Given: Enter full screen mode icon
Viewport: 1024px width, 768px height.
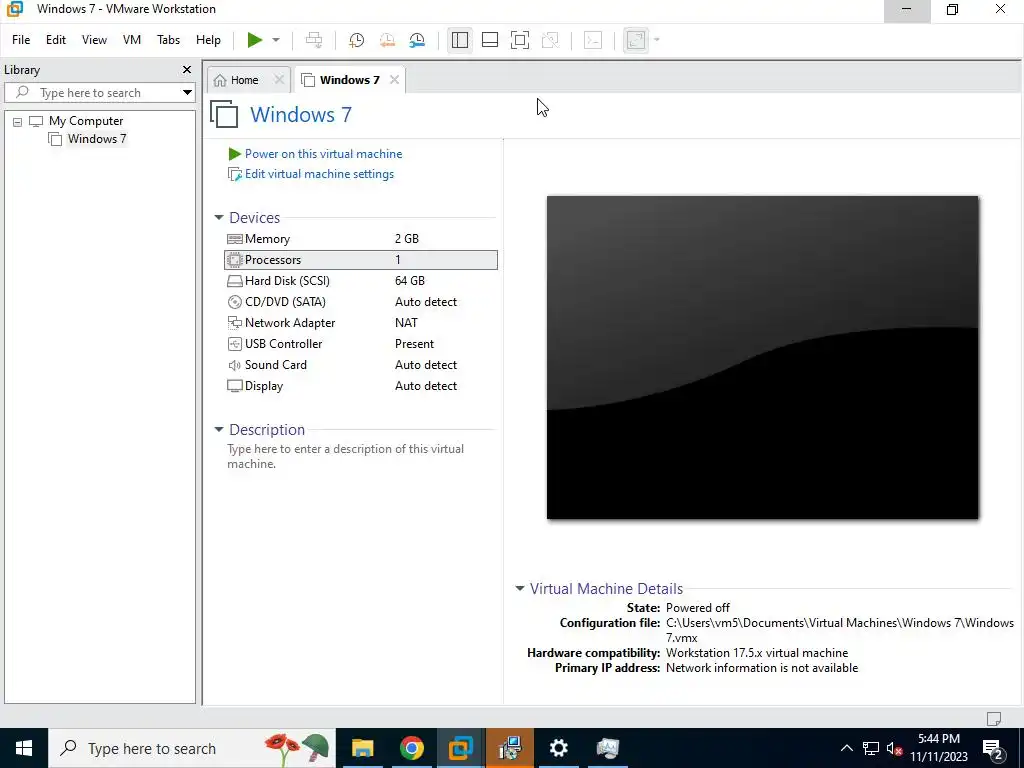Looking at the screenshot, I should pyautogui.click(x=520, y=40).
